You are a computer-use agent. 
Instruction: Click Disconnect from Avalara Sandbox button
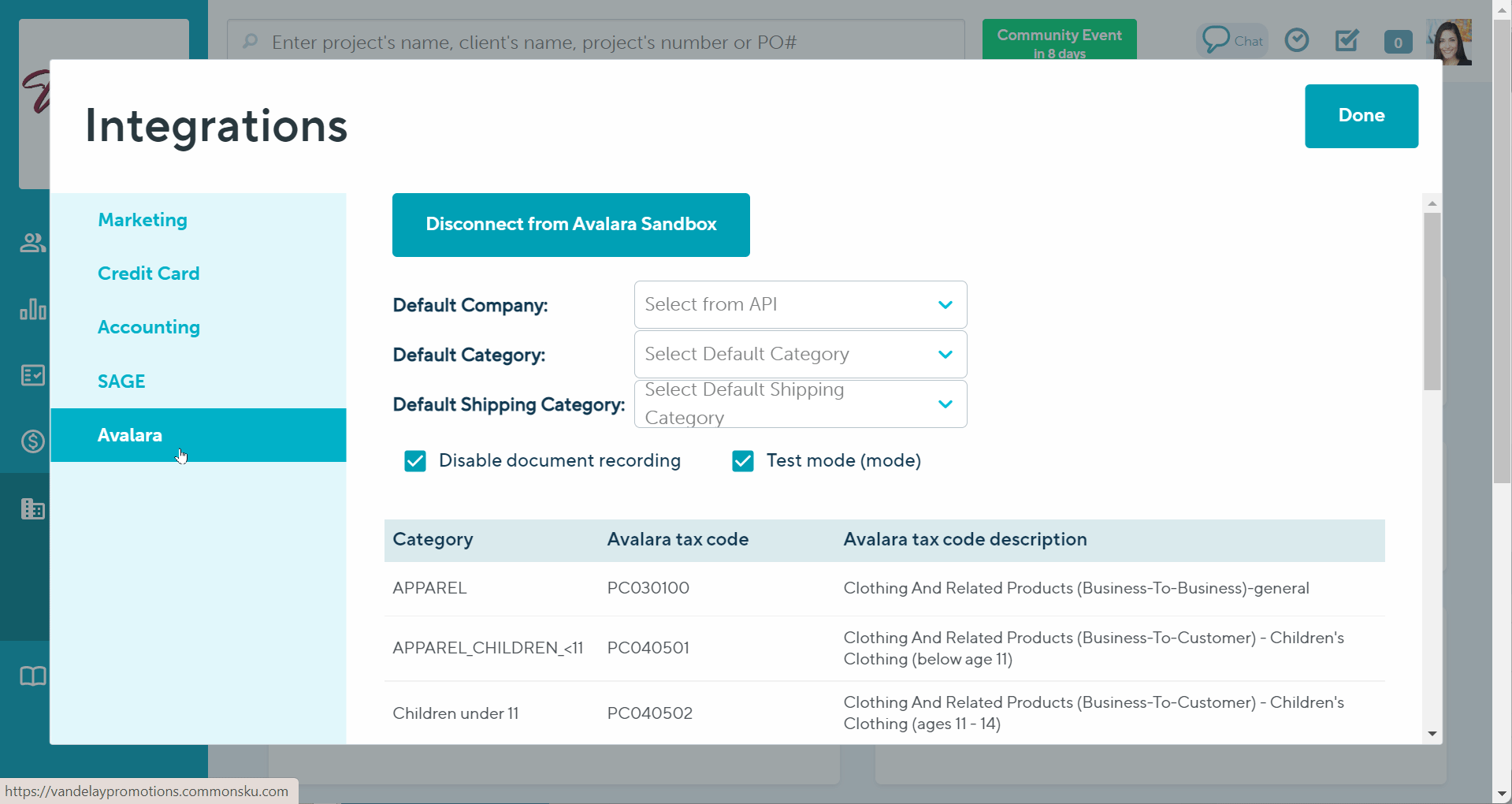(x=570, y=225)
